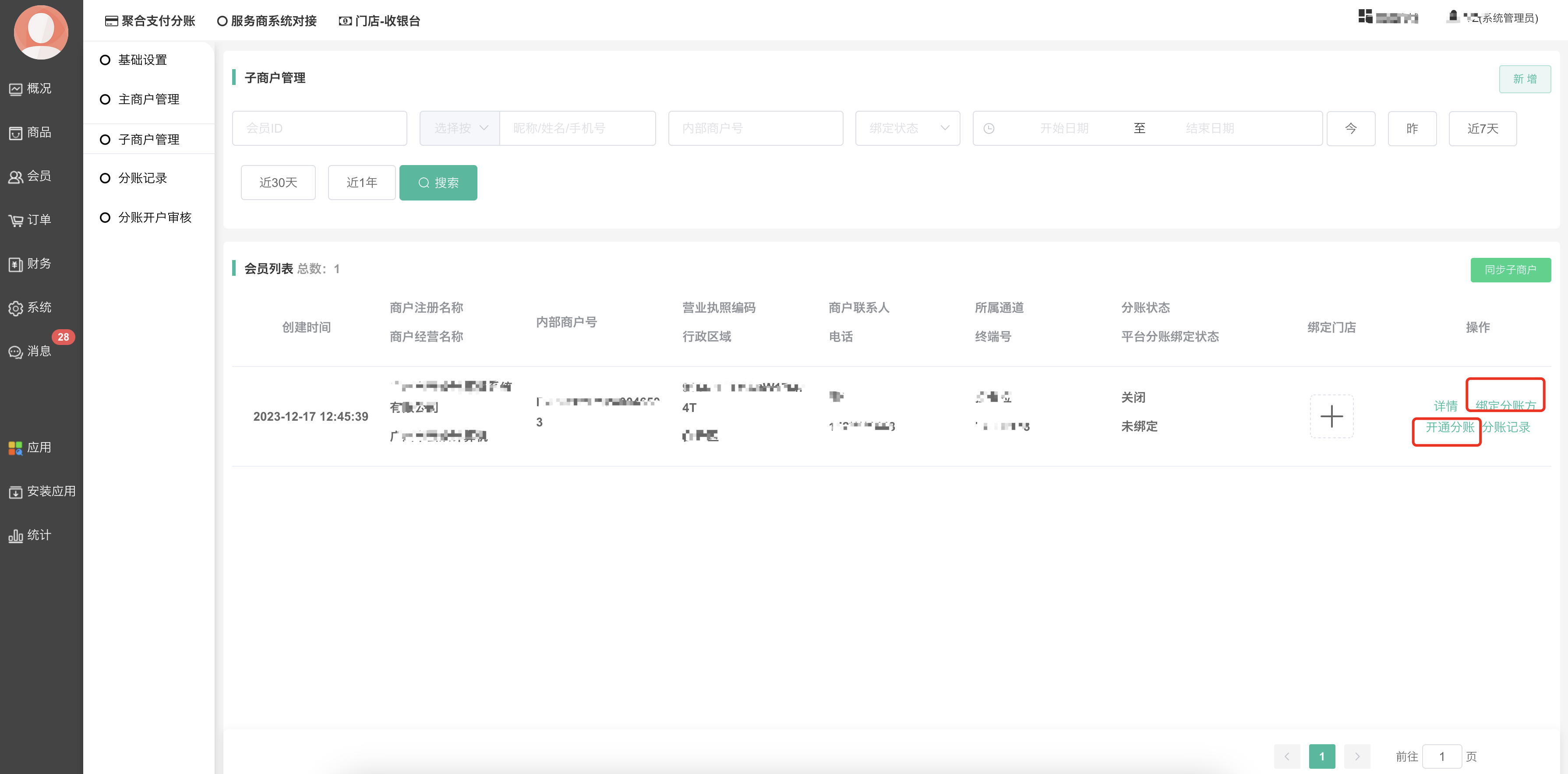Select 分账开户审核 submenu item

pyautogui.click(x=154, y=217)
